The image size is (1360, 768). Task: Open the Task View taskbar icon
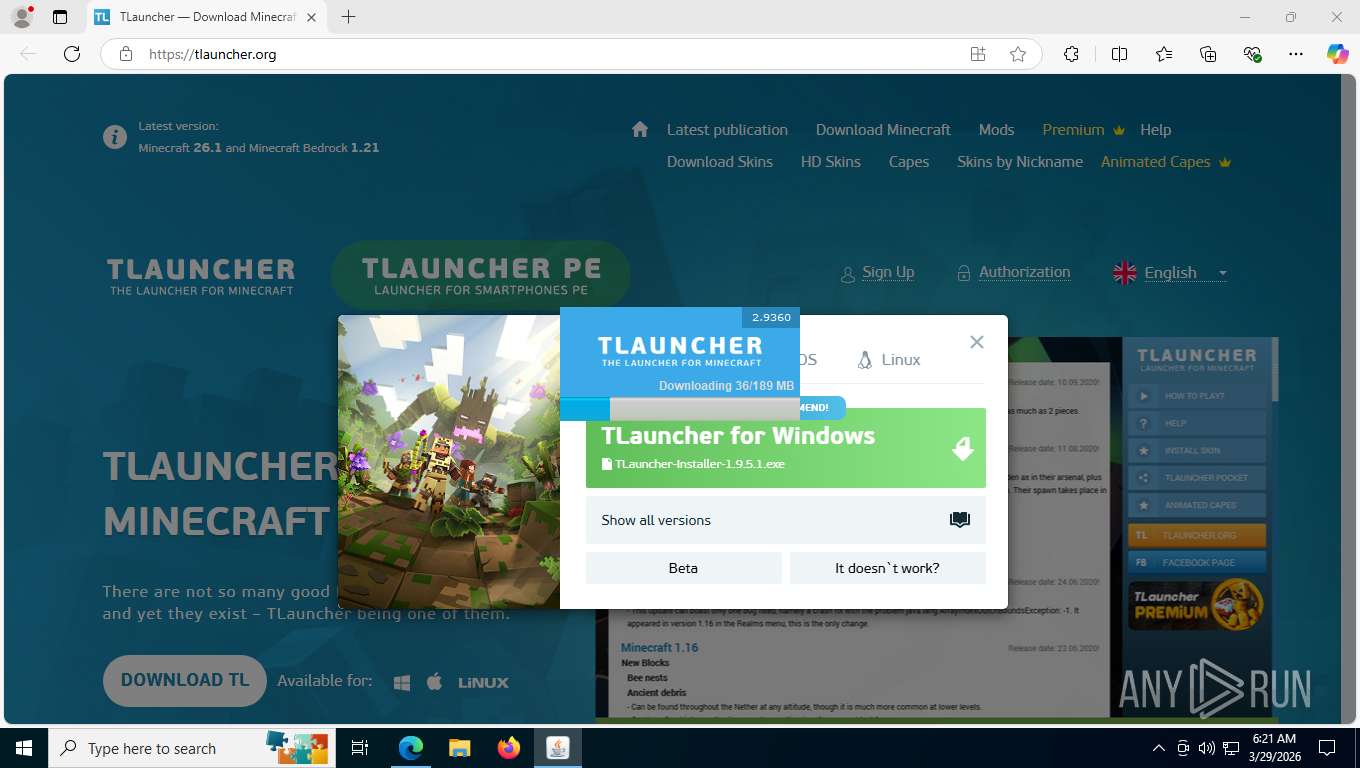point(360,748)
